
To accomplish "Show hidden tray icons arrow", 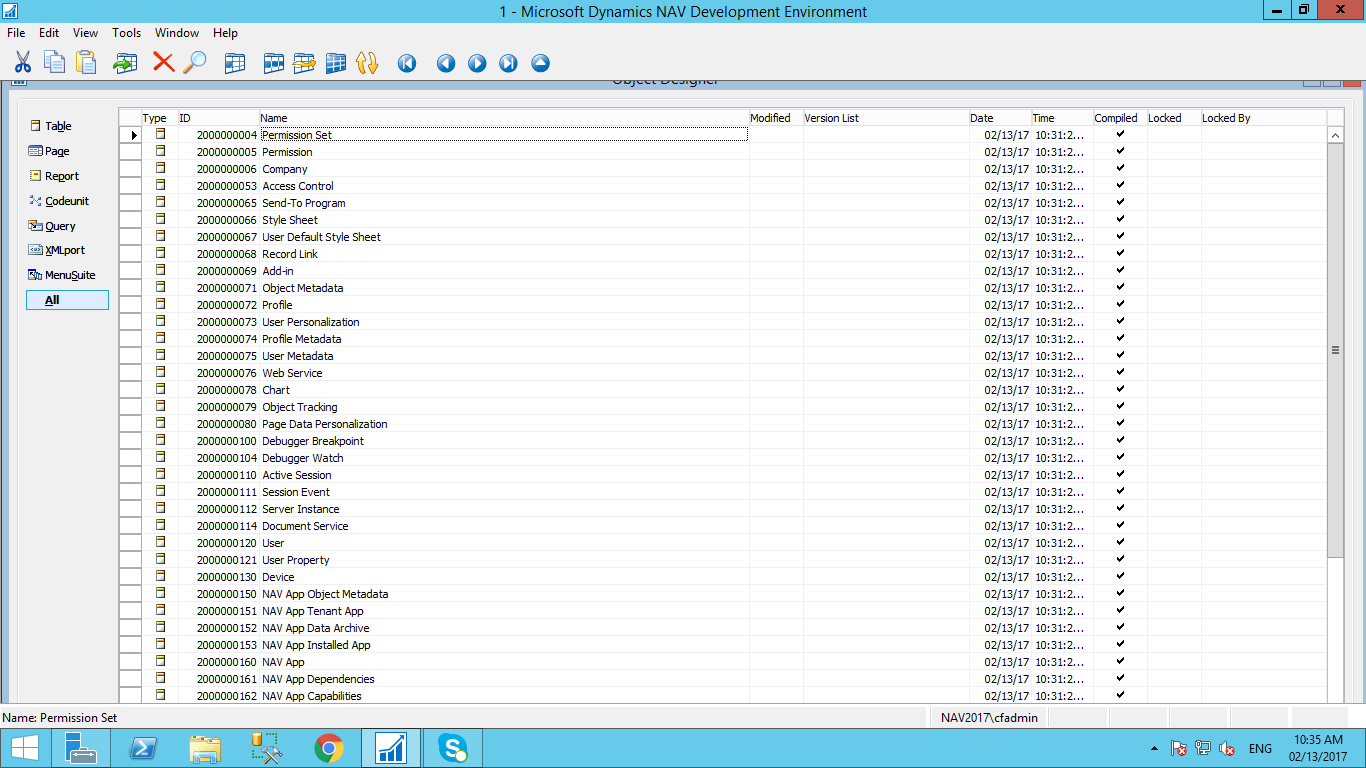I will tap(1155, 748).
